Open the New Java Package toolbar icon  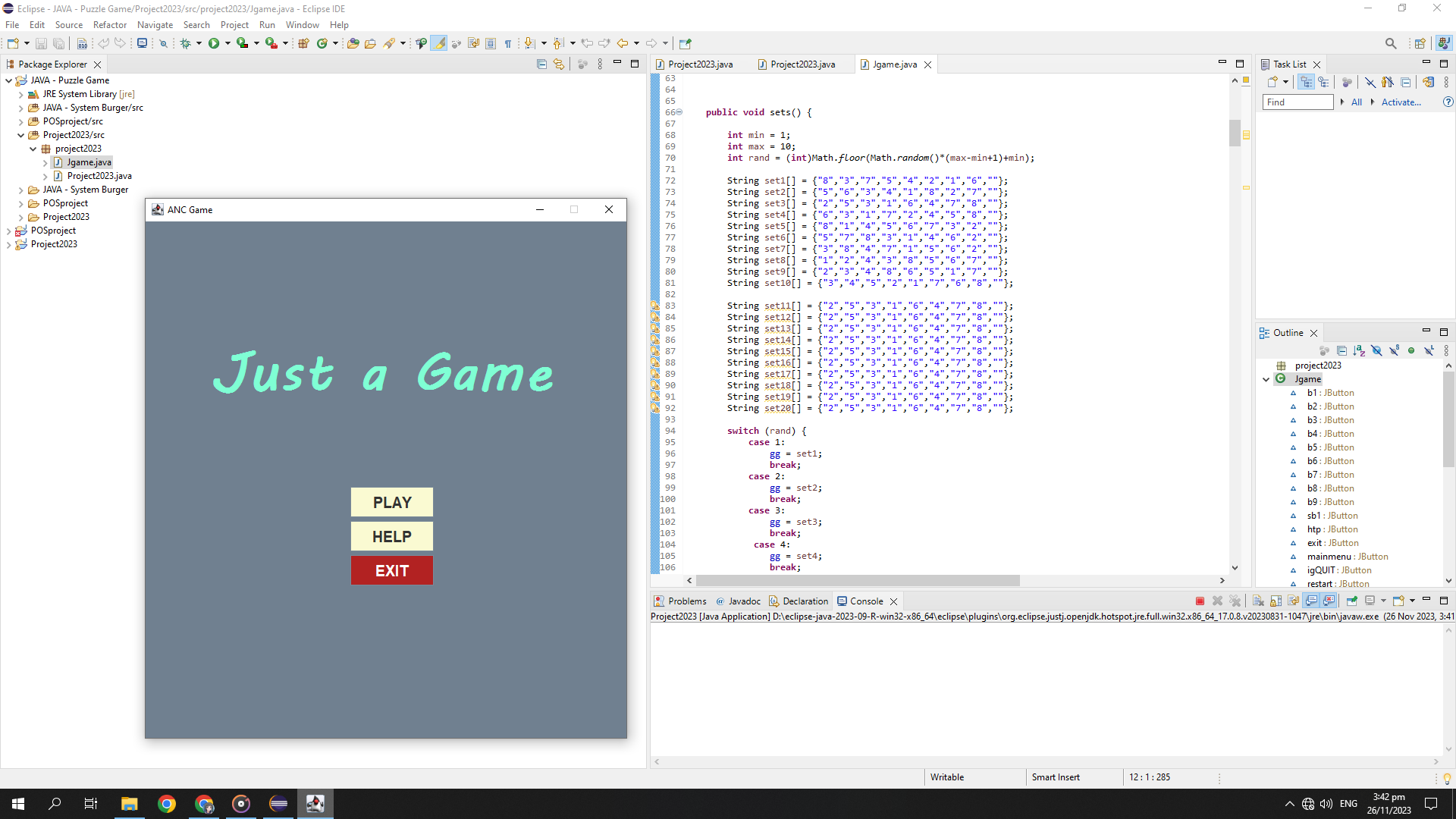(x=303, y=43)
